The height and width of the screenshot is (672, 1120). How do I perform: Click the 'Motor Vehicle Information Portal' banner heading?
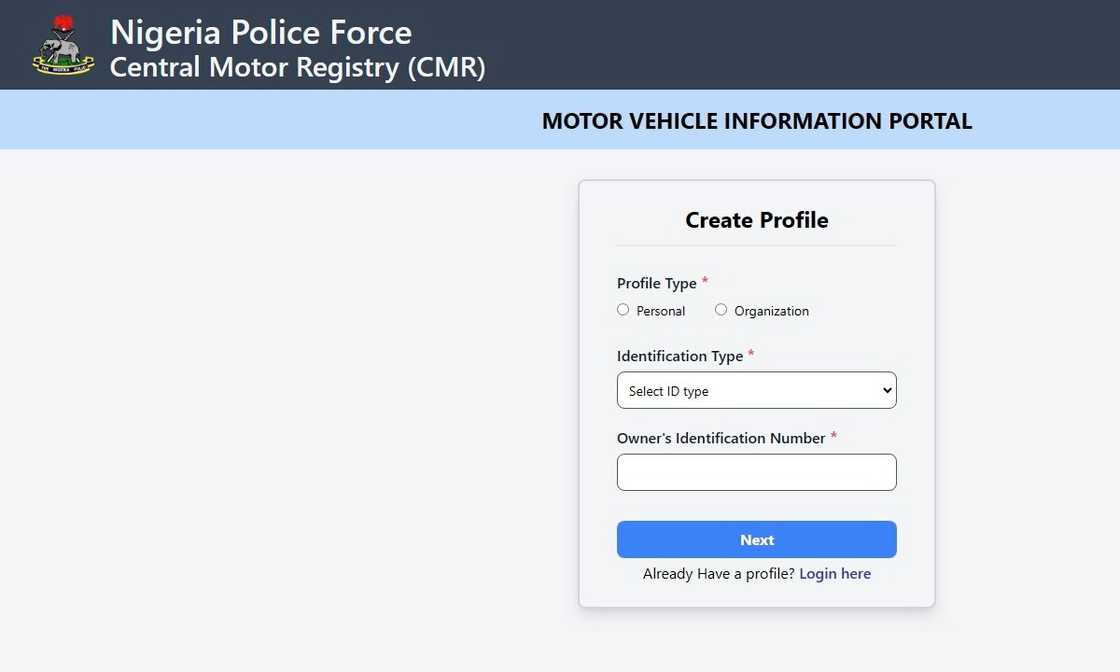pos(756,121)
